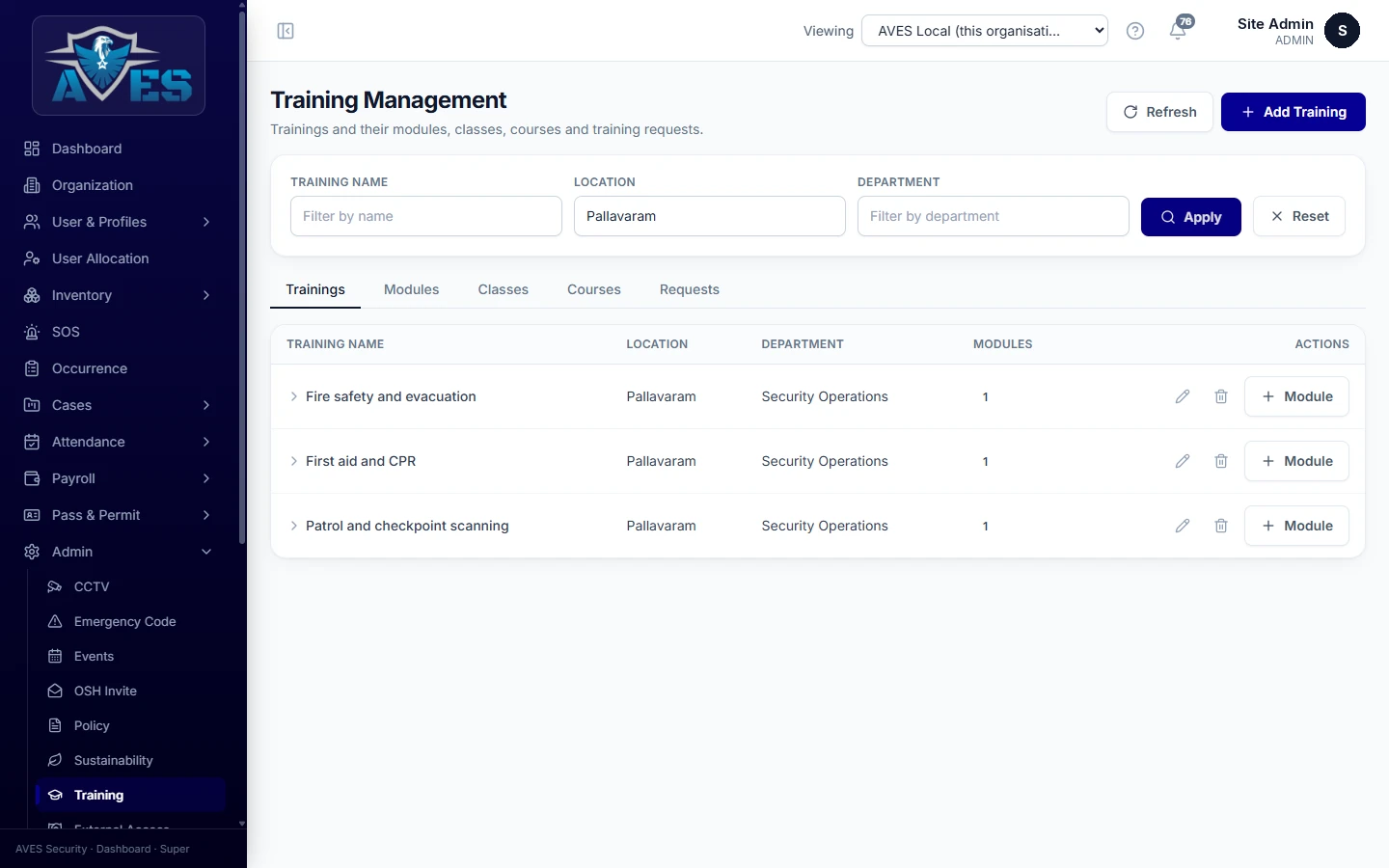This screenshot has width=1389, height=868.
Task: Open Dashboard from the sidebar
Action: pos(119,149)
